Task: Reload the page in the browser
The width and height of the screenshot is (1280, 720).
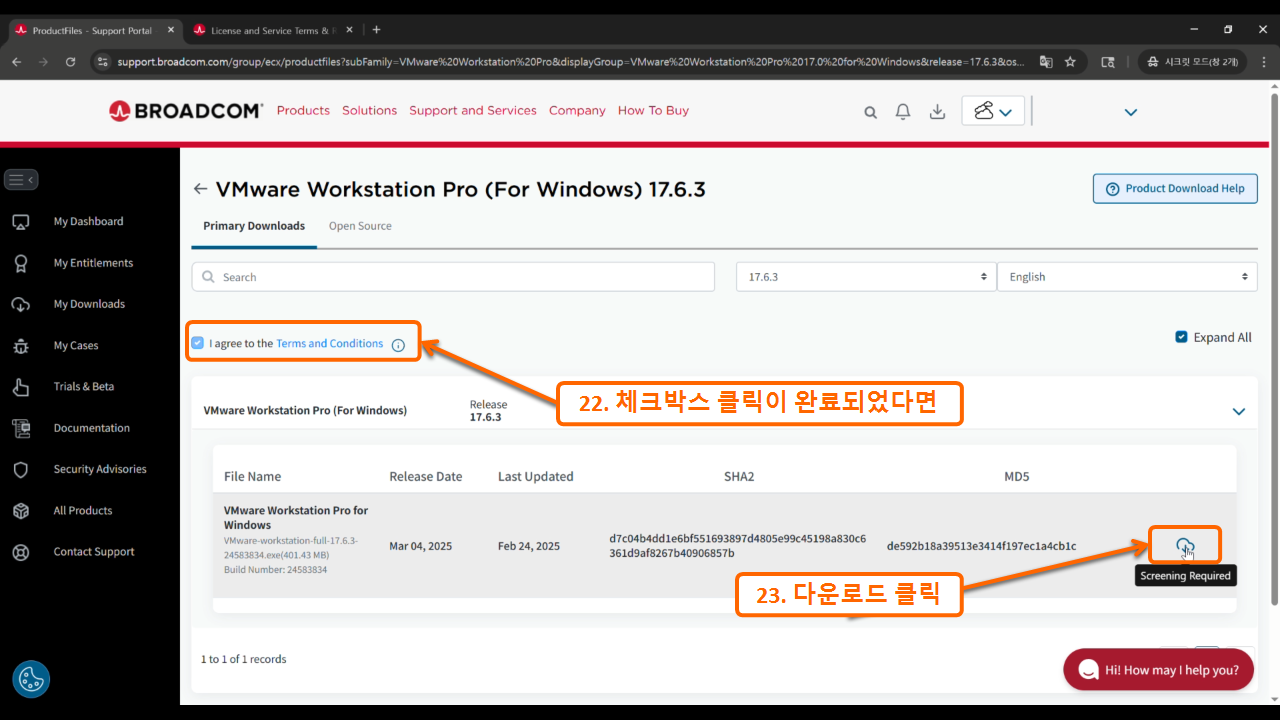Action: coord(70,61)
